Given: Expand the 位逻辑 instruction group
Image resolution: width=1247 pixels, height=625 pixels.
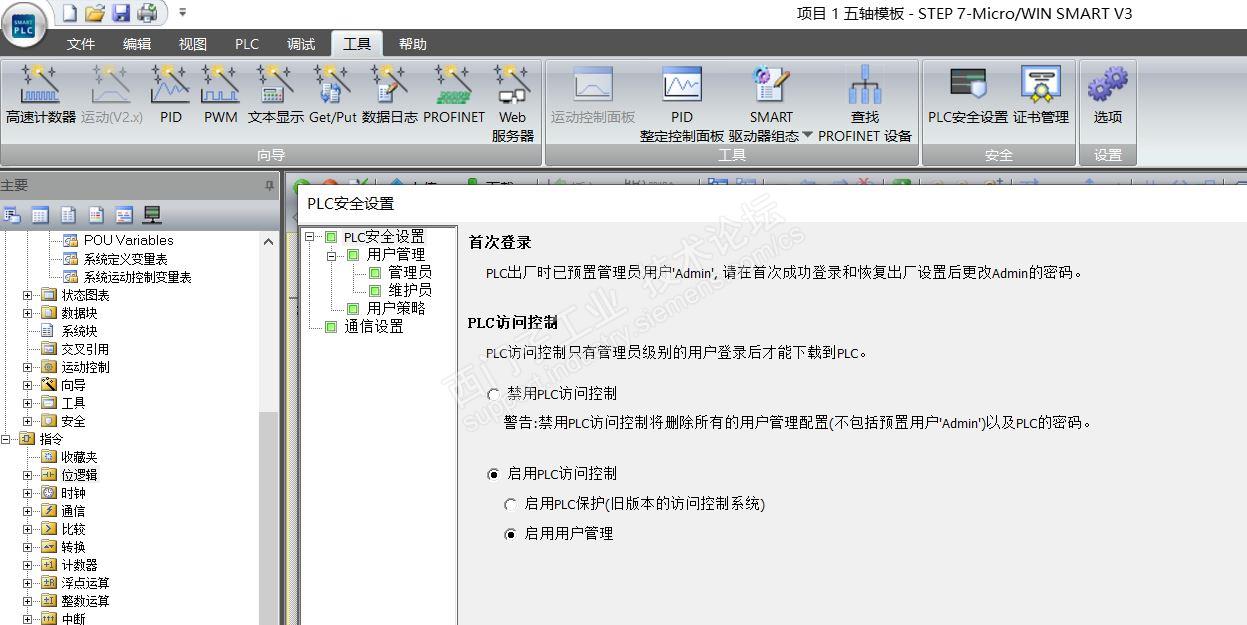Looking at the screenshot, I should 28,475.
